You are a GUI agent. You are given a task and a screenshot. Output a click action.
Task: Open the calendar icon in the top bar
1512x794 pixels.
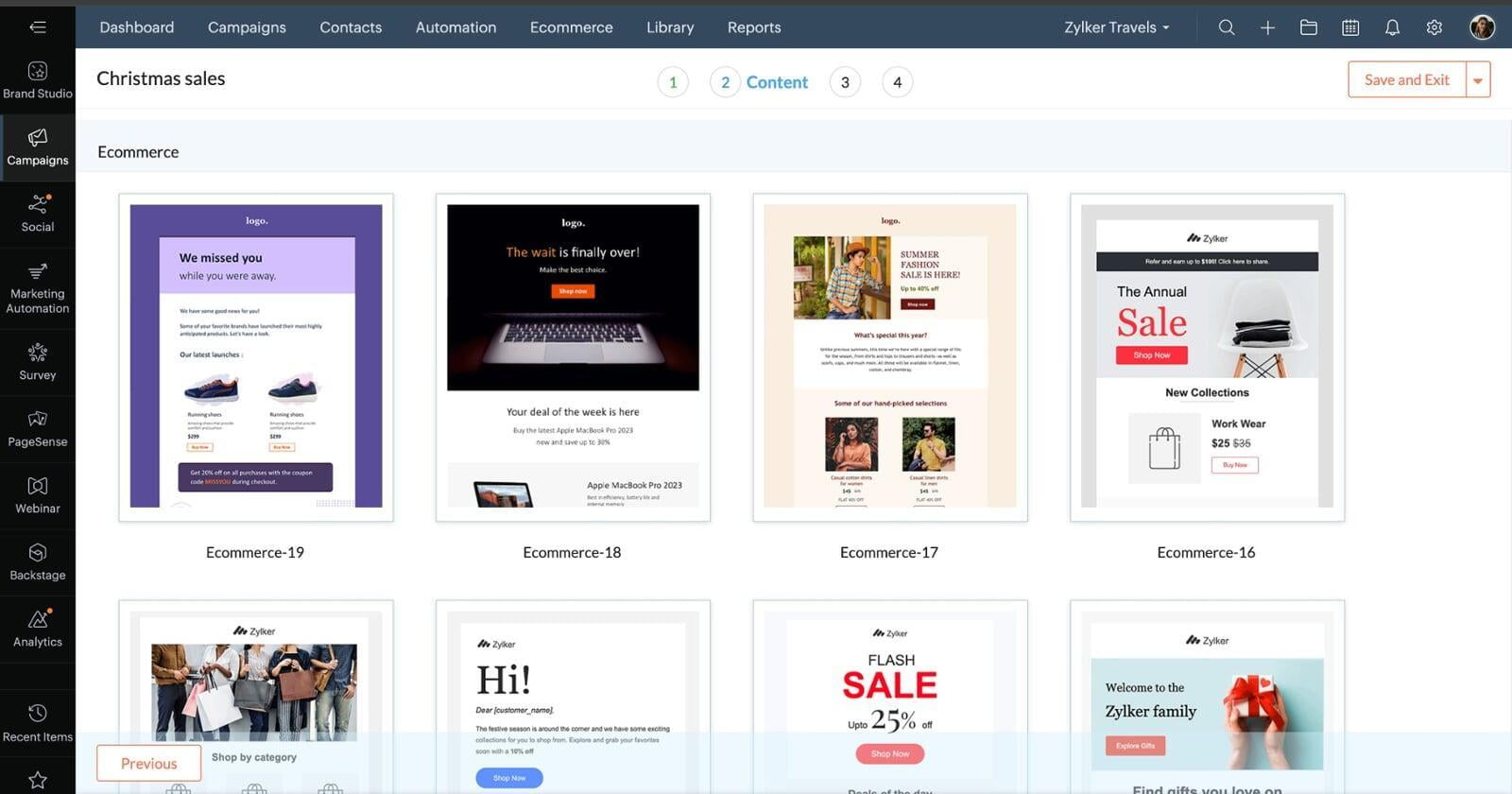(x=1350, y=27)
